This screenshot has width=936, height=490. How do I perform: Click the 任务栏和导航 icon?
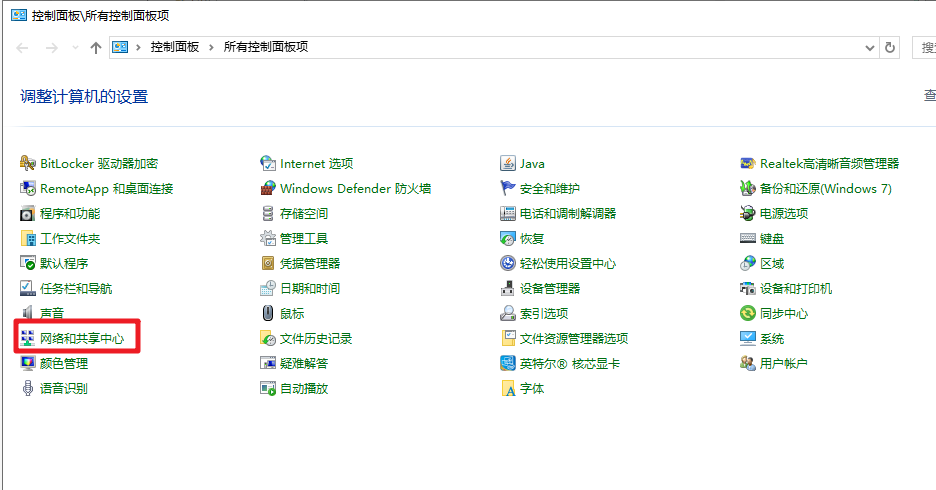tap(27, 288)
